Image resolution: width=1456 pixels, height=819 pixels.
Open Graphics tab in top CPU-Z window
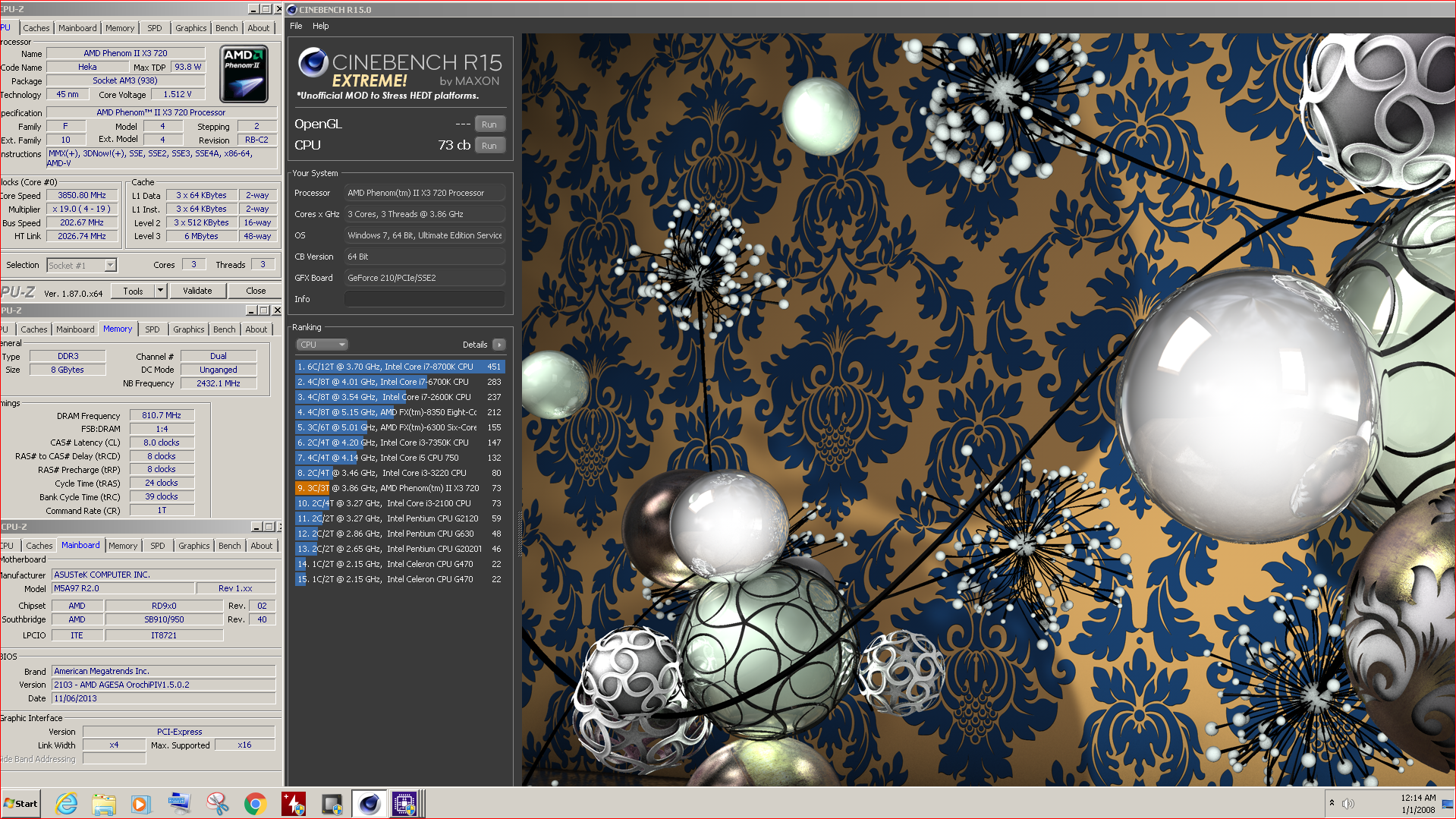coord(190,28)
